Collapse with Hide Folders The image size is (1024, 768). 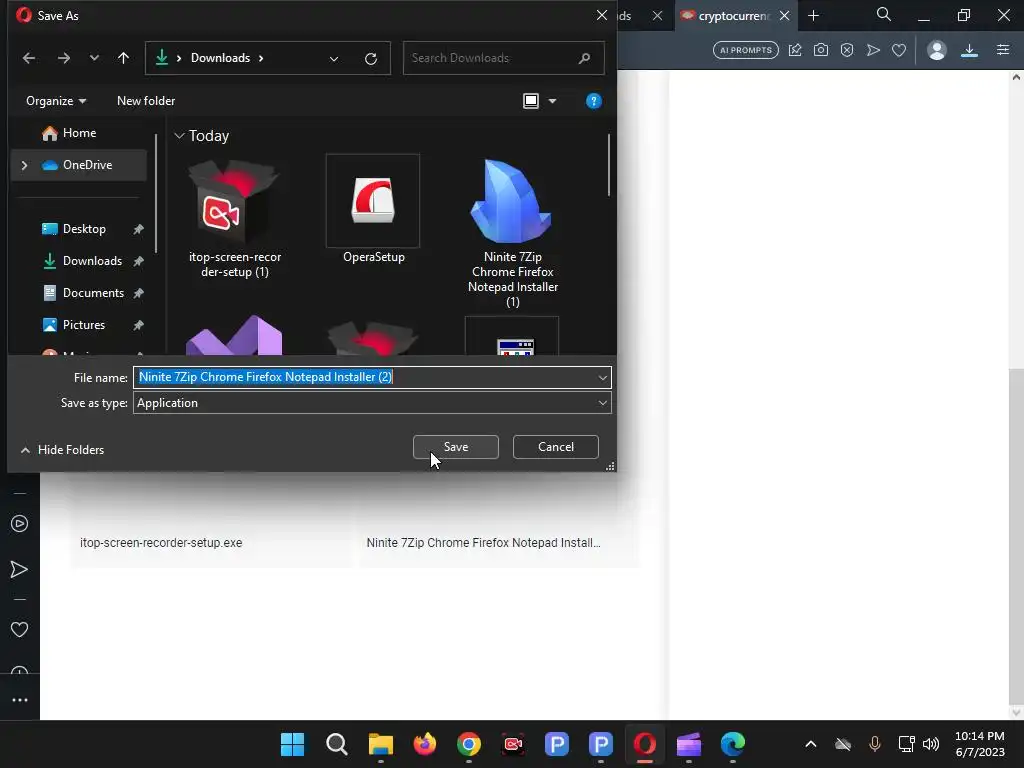tap(63, 450)
